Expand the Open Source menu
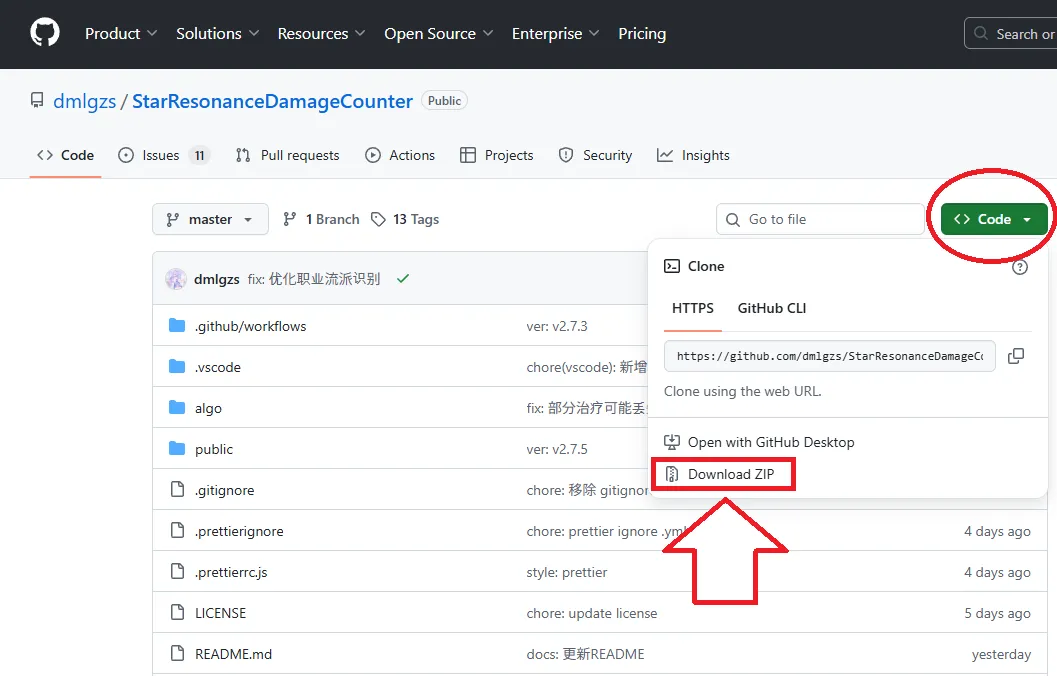1057x676 pixels. coord(438,33)
